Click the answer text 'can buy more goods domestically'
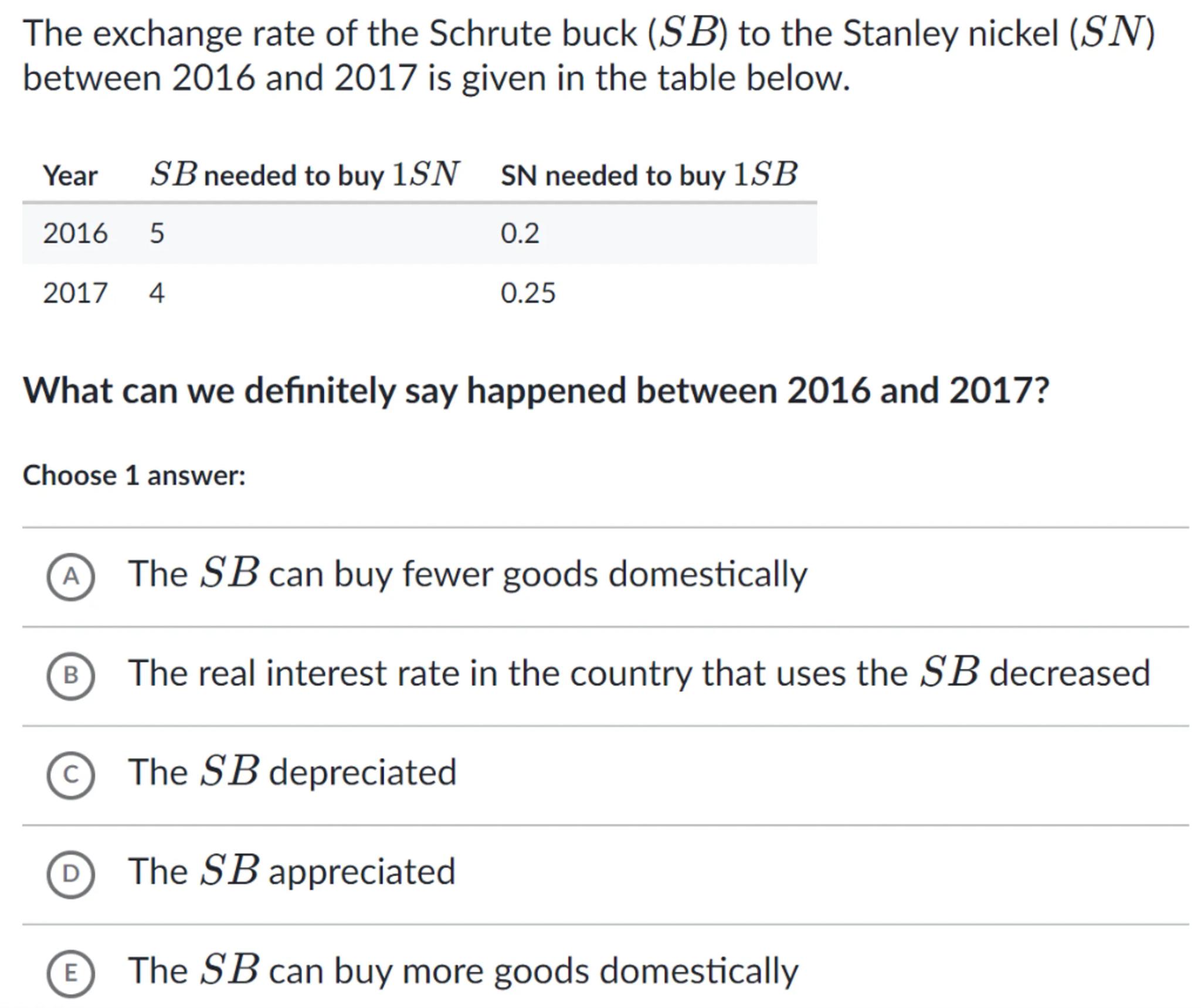 click(533, 970)
